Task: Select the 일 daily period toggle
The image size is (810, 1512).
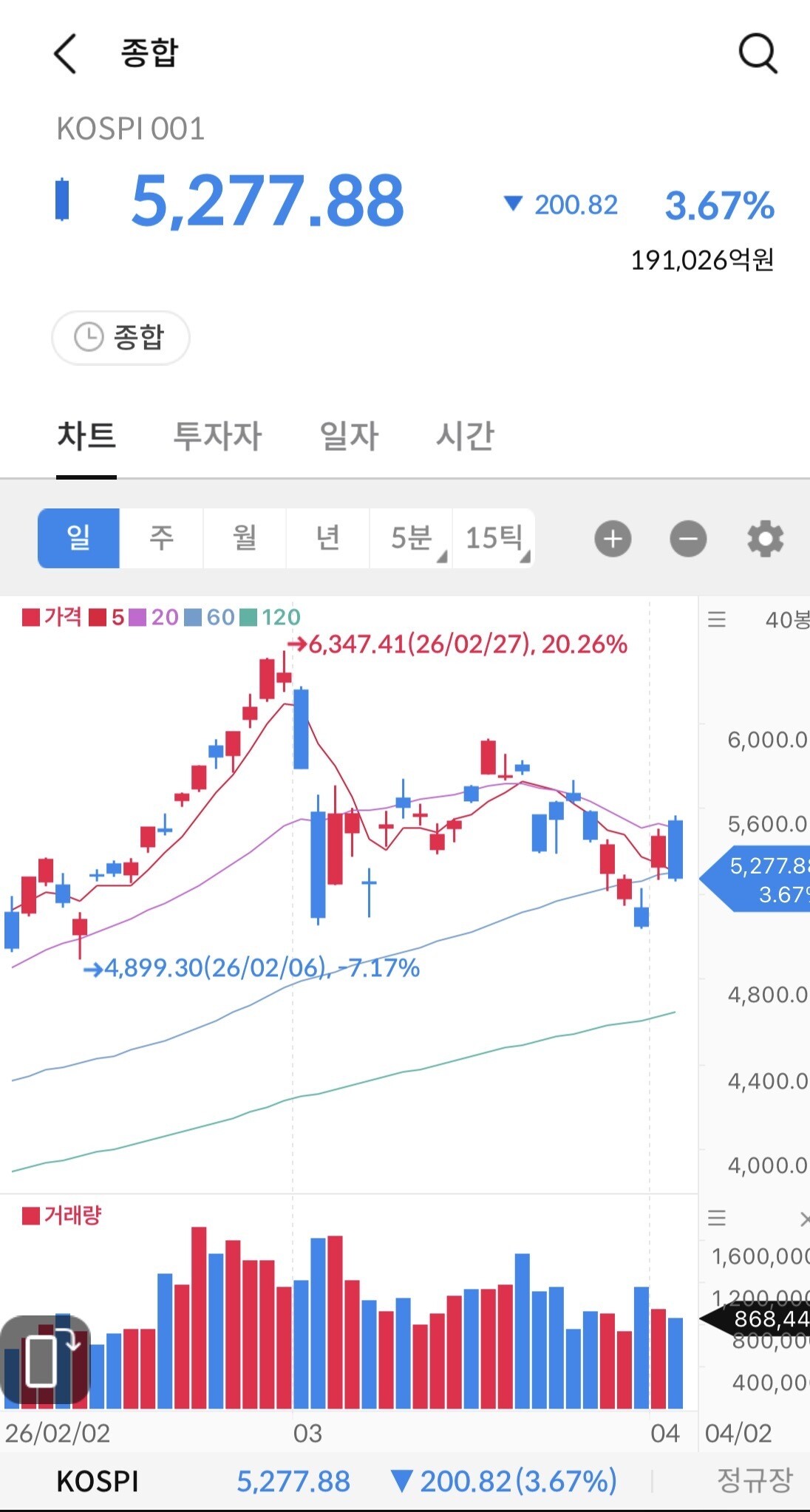Action: point(78,538)
